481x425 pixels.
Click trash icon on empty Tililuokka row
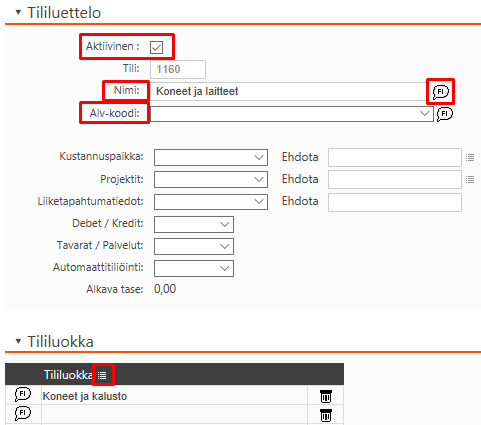(326, 415)
